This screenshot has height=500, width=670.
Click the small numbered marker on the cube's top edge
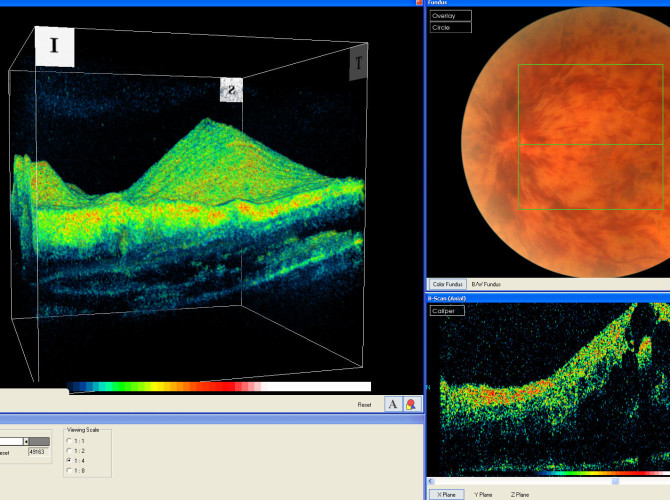(x=231, y=90)
